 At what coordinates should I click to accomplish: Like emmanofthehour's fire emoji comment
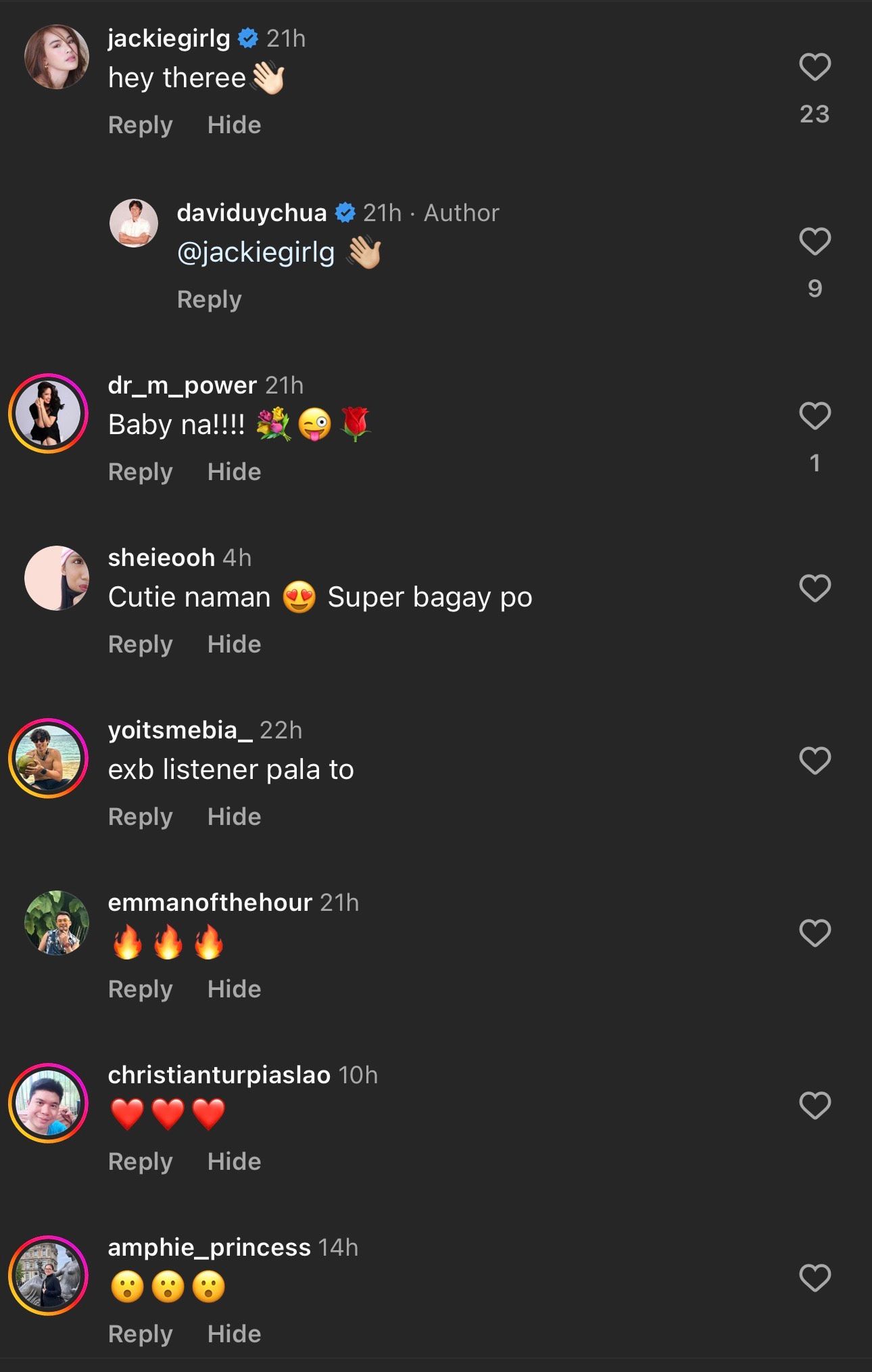click(x=815, y=933)
